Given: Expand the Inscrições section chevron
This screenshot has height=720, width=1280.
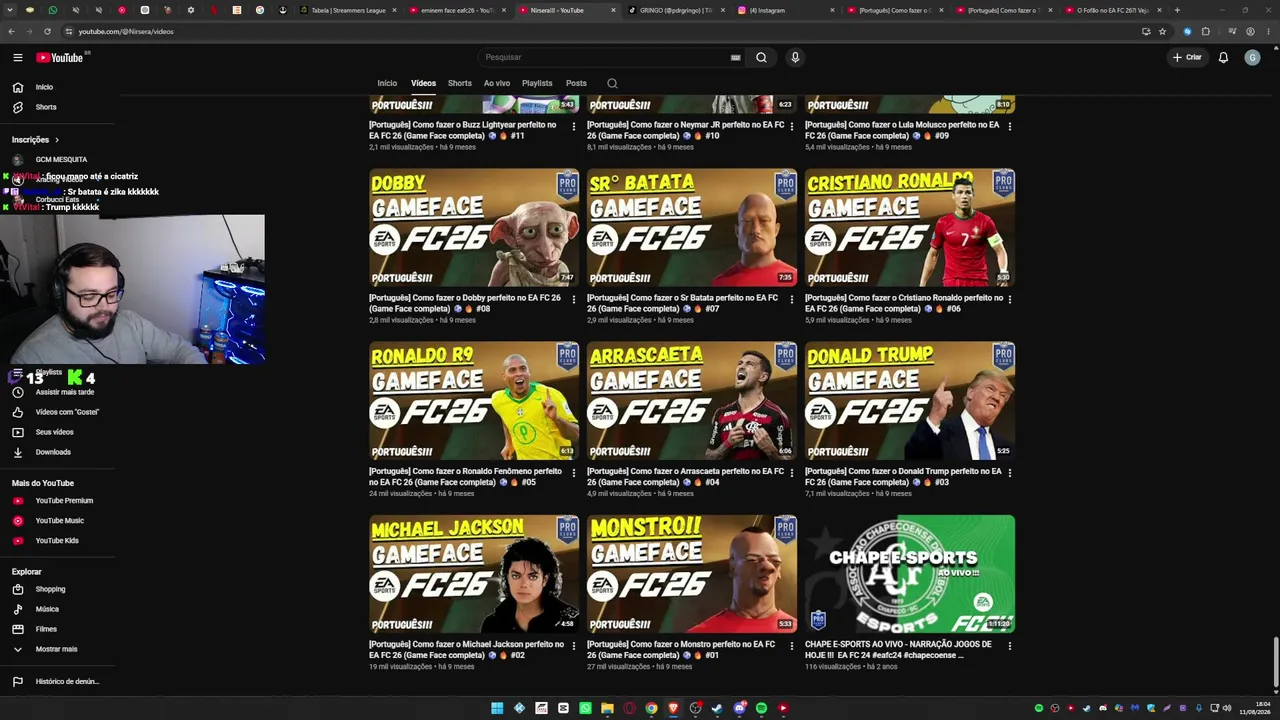Looking at the screenshot, I should tap(57, 140).
